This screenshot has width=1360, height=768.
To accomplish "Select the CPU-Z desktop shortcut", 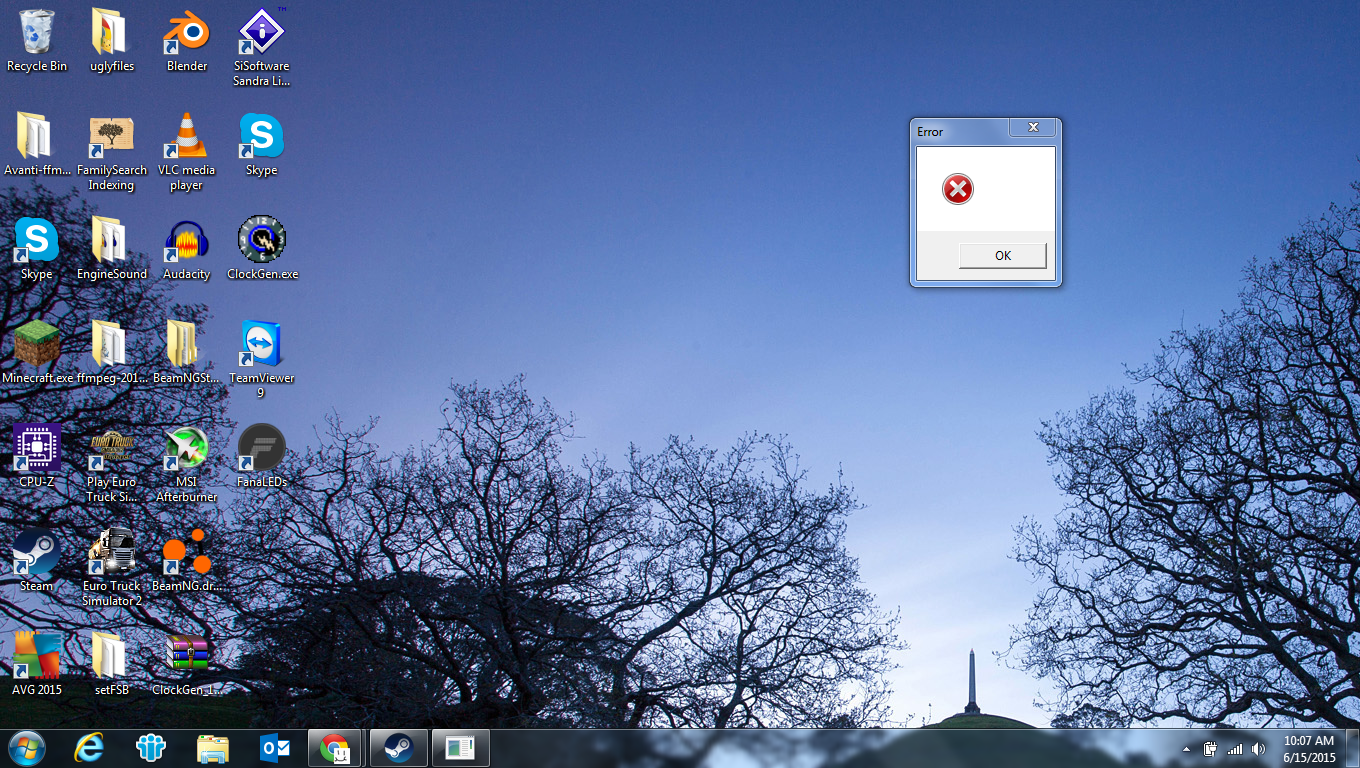I will pos(37,457).
